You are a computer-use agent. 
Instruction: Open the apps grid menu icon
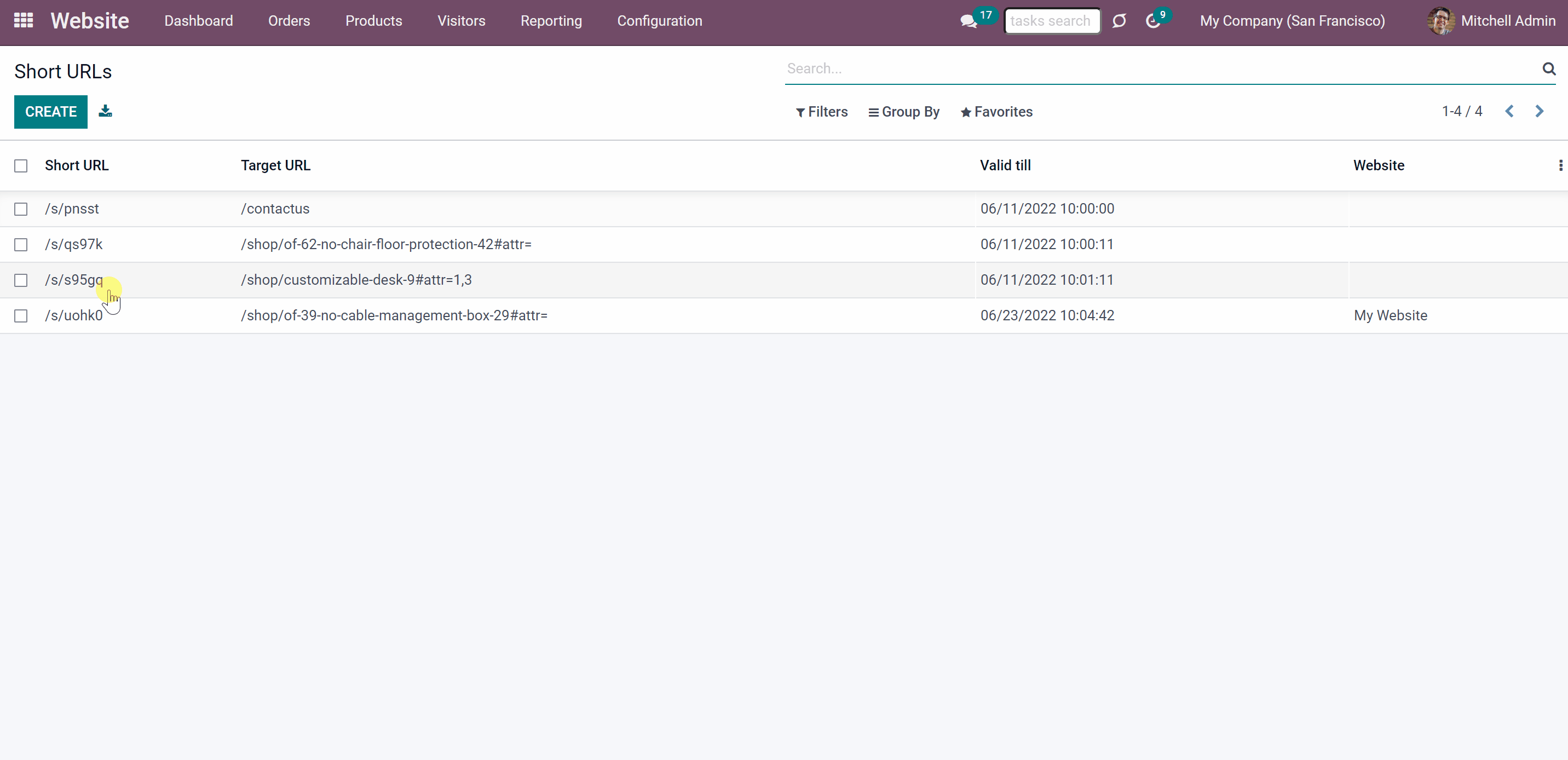[x=23, y=21]
